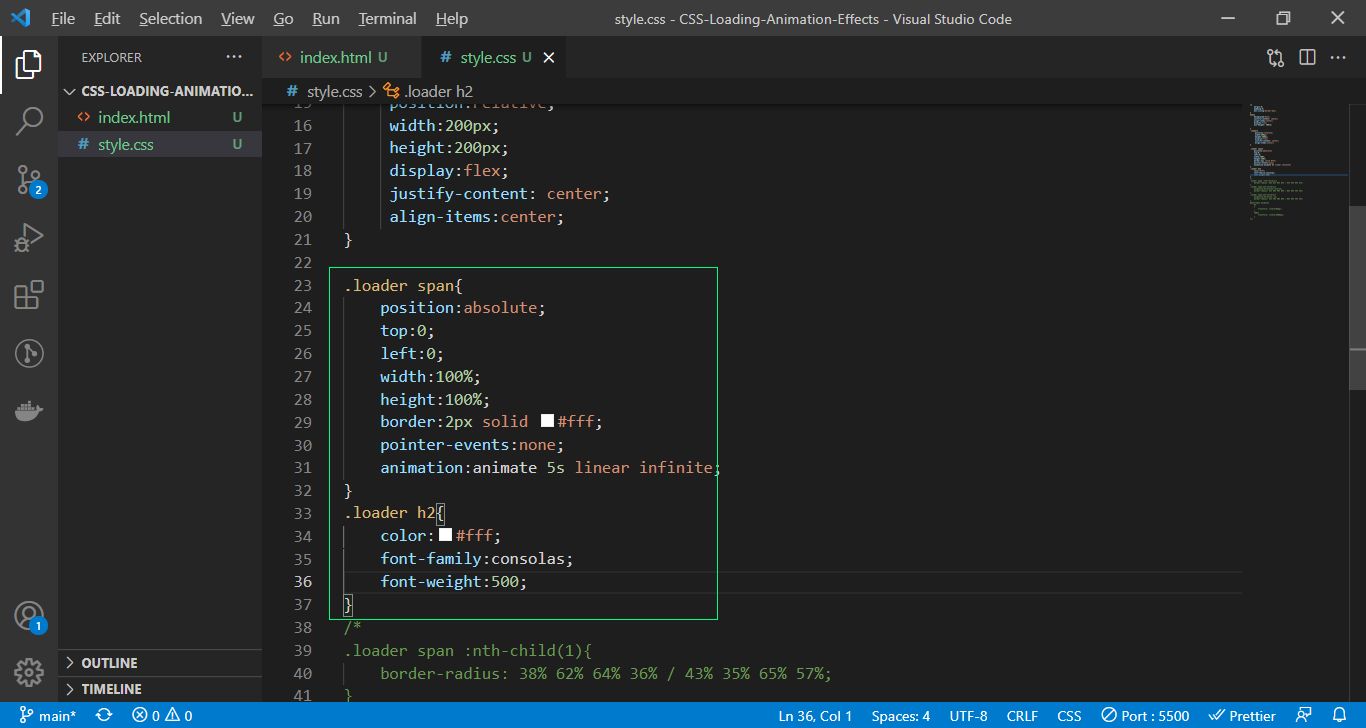This screenshot has width=1366, height=728.
Task: Click Ln 36, Col 1 in status bar
Action: [x=815, y=716]
